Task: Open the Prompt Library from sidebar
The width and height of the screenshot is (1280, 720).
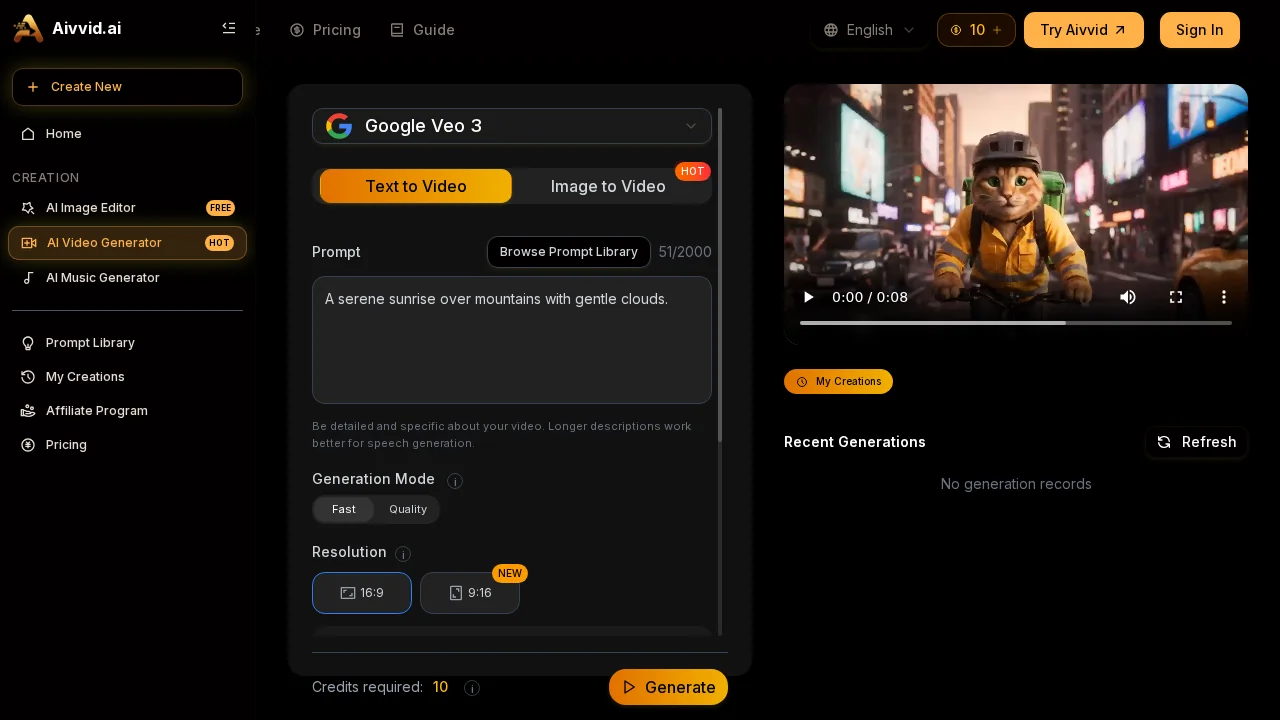Action: pyautogui.click(x=90, y=343)
